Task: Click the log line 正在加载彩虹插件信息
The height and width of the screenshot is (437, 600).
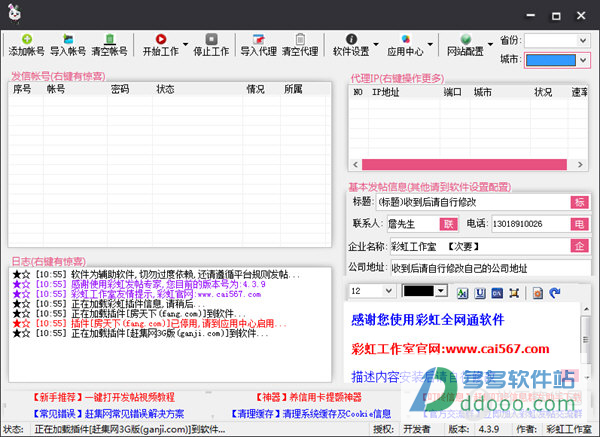Action: pos(109,304)
